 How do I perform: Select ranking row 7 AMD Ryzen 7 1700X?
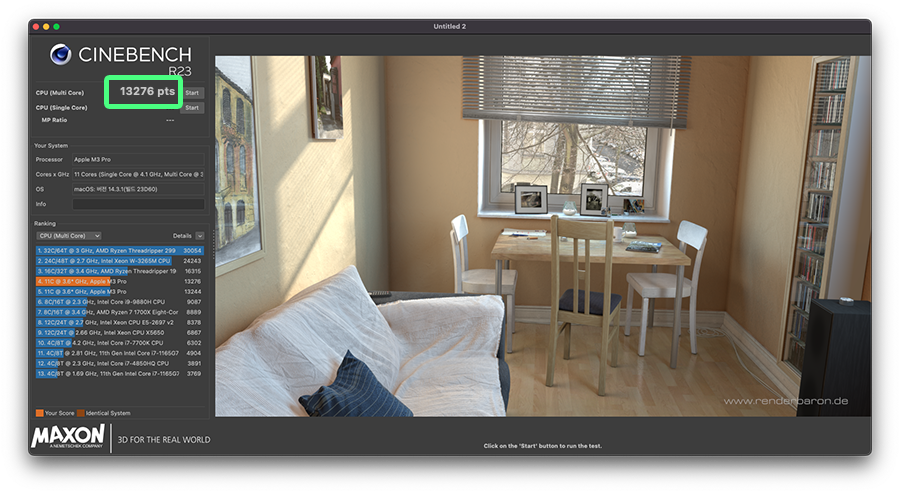tap(119, 312)
